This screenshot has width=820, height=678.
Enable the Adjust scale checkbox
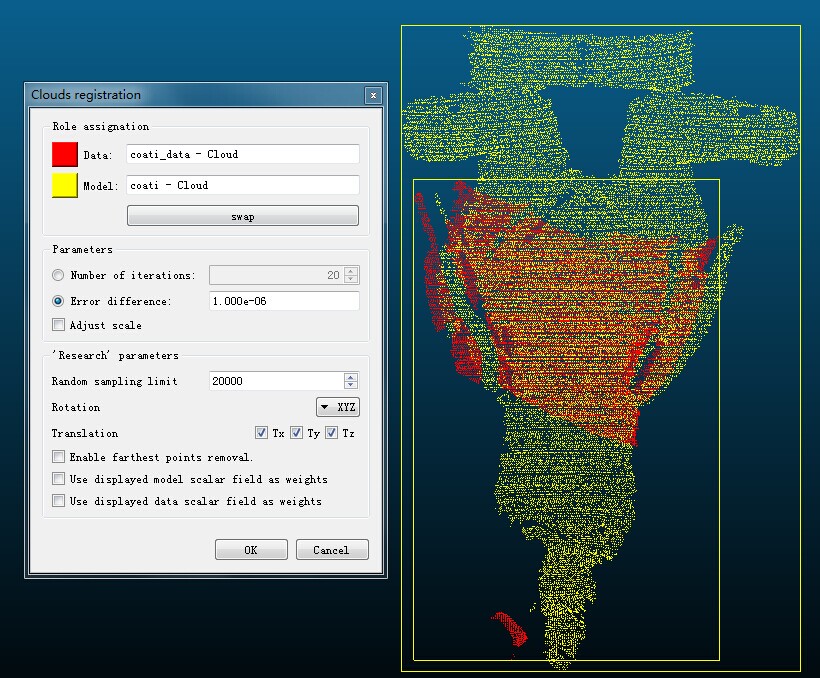pos(59,325)
